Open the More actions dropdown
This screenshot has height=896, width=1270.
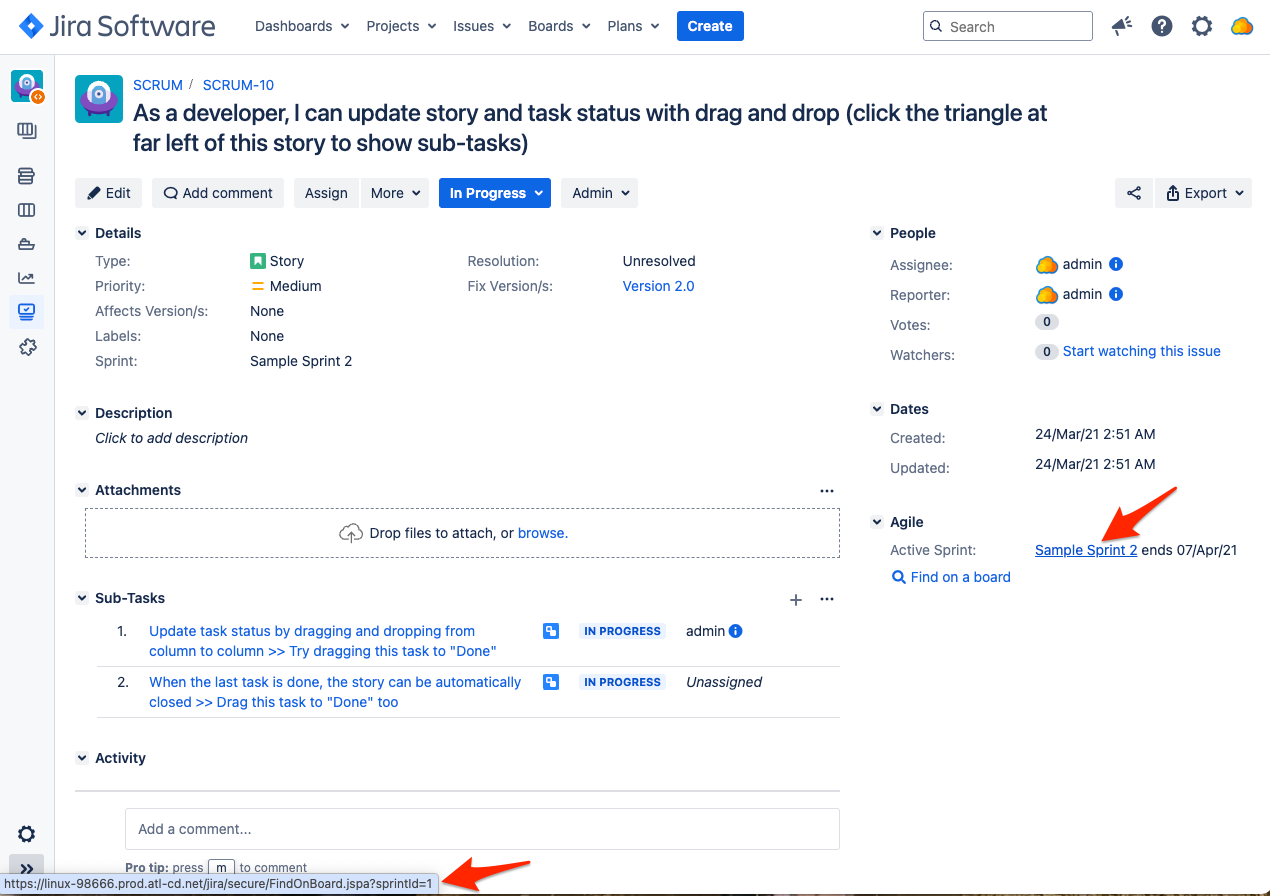[x=395, y=193]
